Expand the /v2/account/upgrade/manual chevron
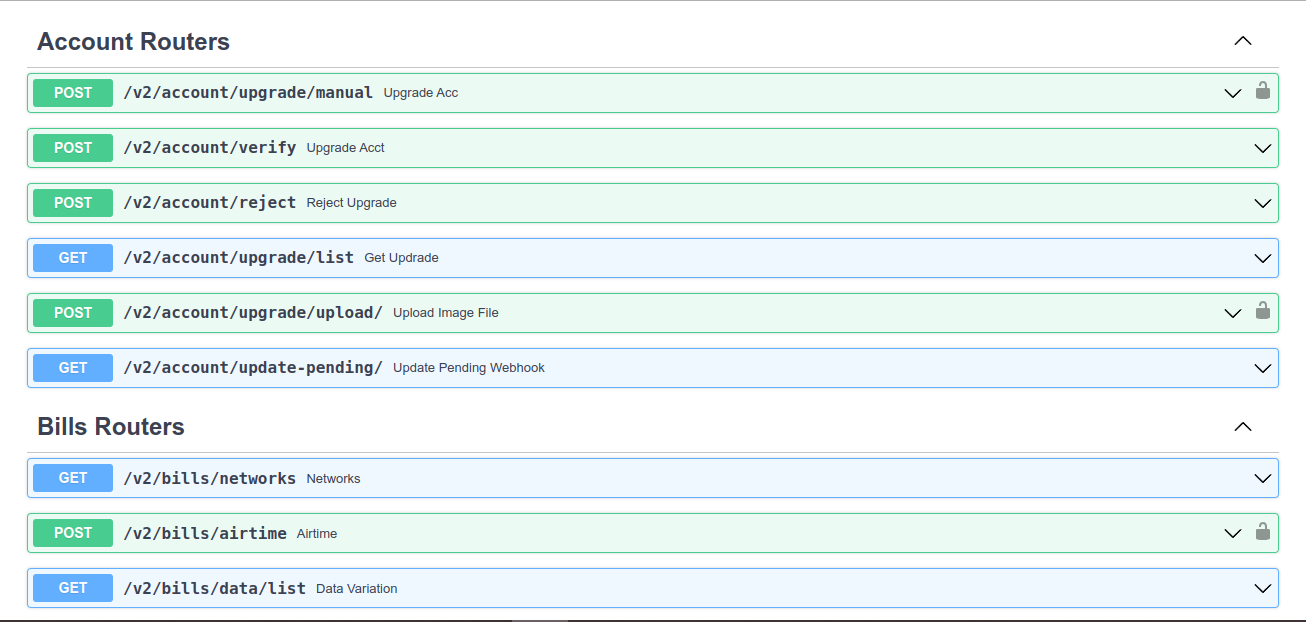 pos(1233,93)
